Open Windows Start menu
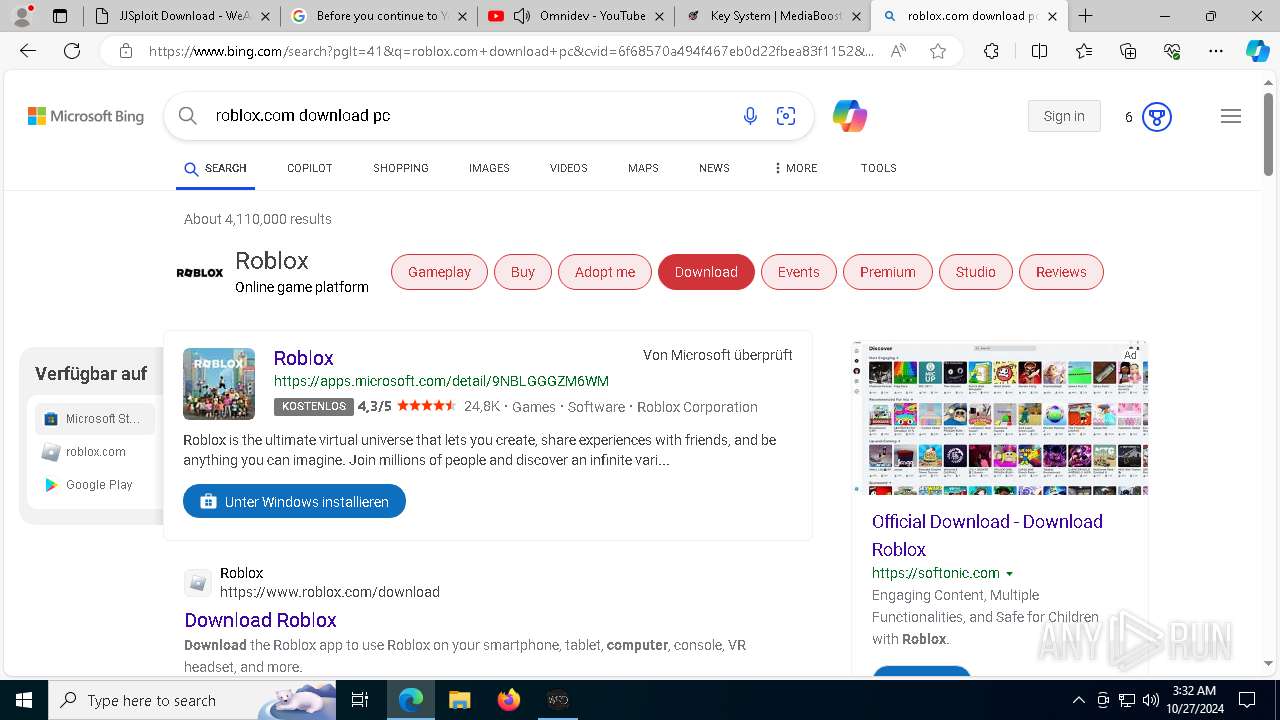 pyautogui.click(x=24, y=700)
